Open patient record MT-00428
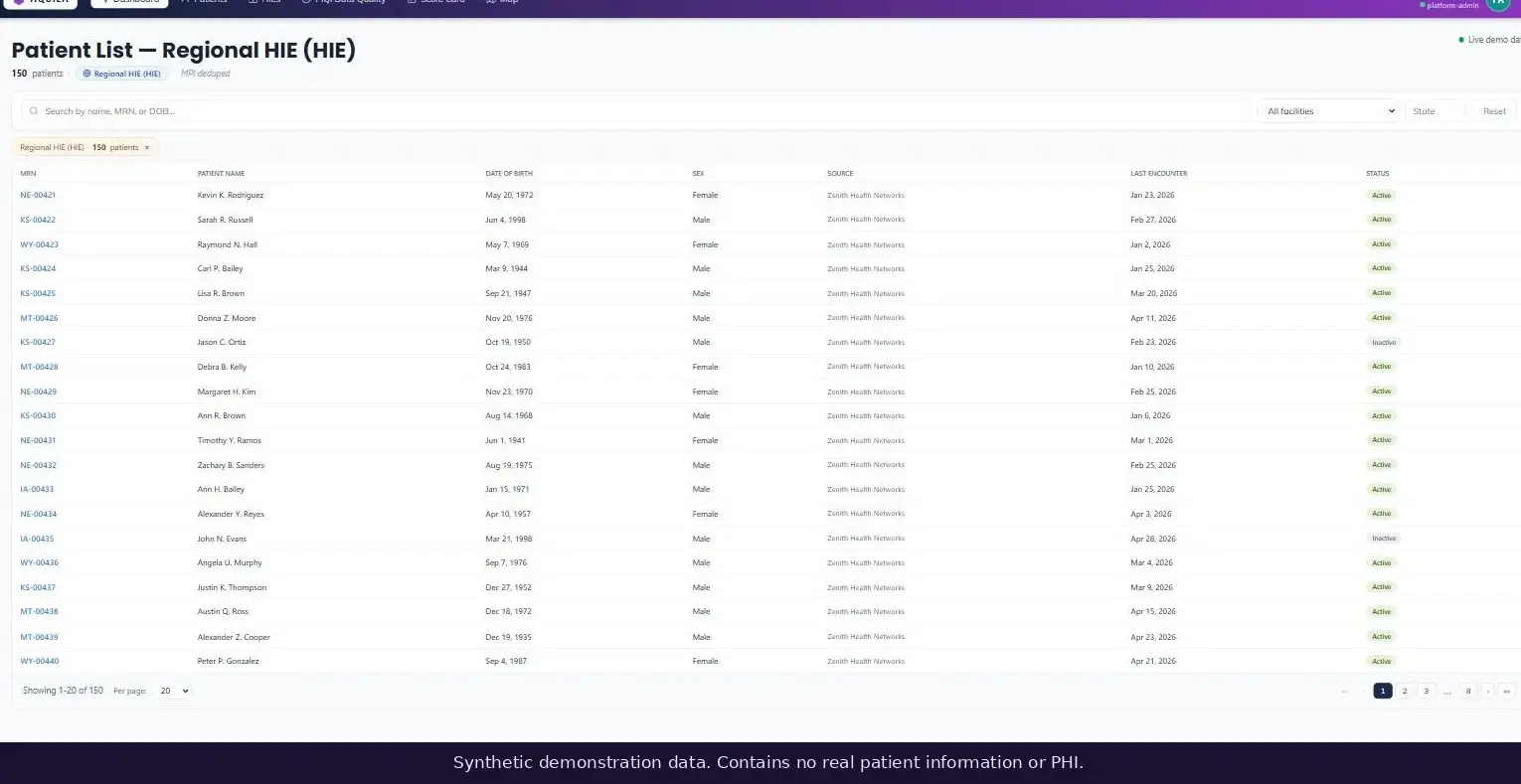Viewport: 1521px width, 784px height. tap(39, 367)
